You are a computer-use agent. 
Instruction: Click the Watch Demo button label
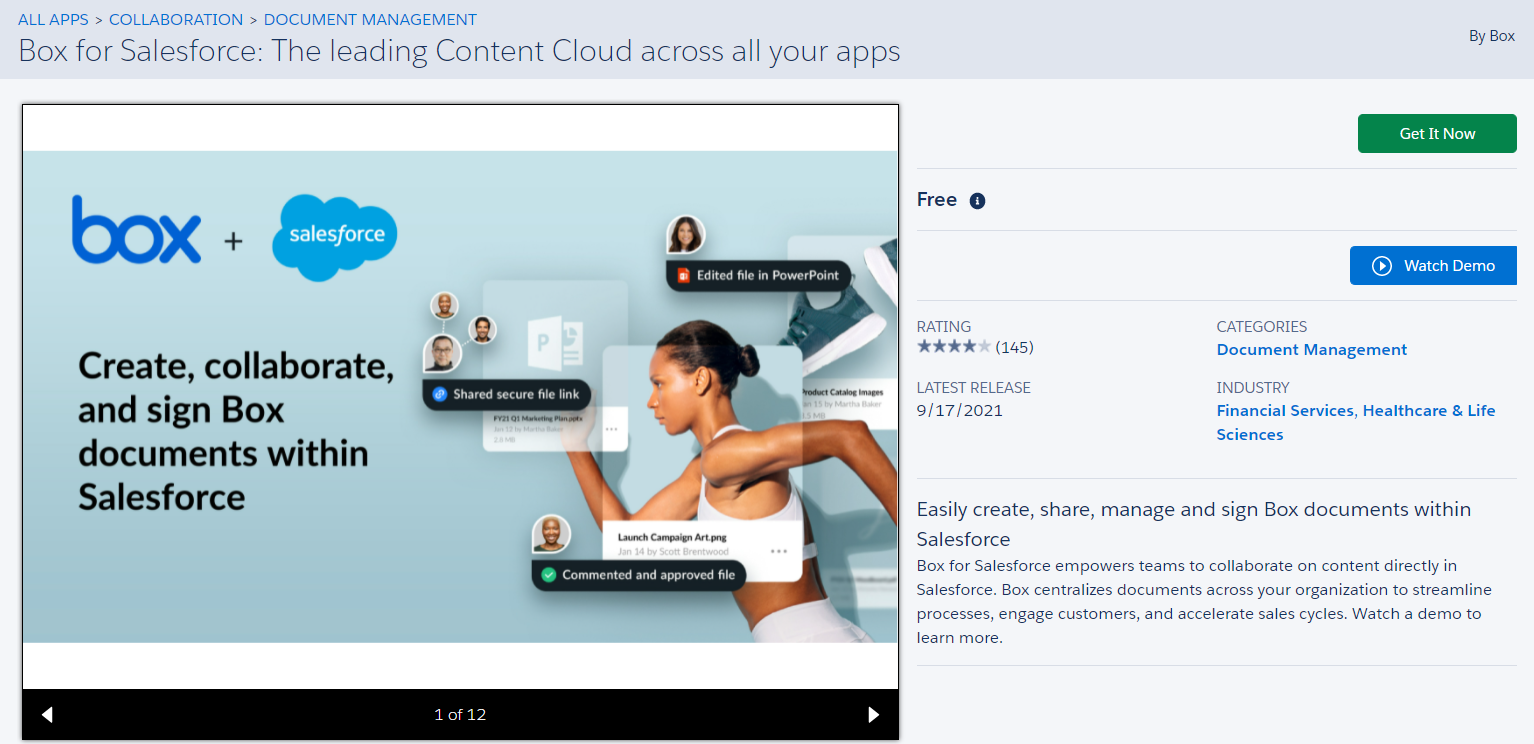click(1449, 266)
